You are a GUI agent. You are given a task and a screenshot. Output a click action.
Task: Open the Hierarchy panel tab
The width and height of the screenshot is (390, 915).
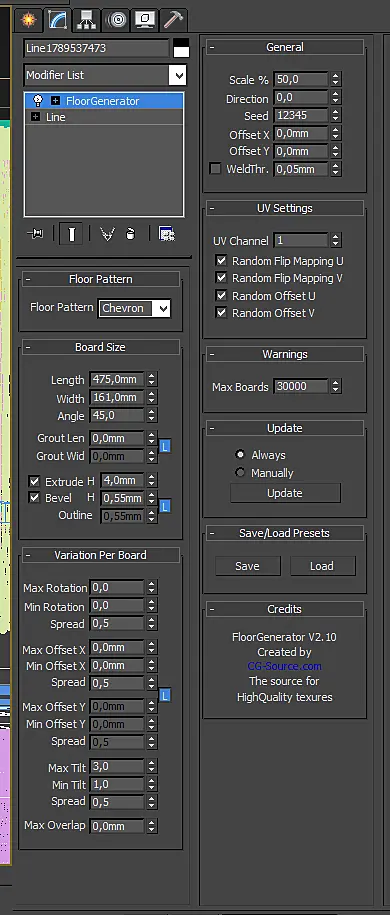[x=86, y=20]
